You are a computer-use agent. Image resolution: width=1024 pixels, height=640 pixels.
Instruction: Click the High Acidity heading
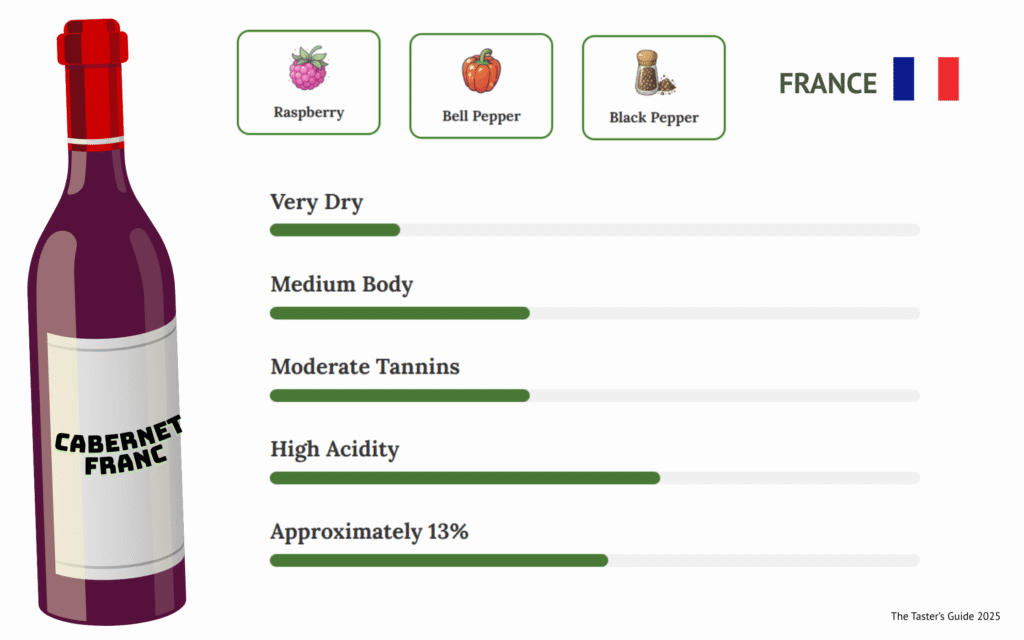click(x=334, y=449)
